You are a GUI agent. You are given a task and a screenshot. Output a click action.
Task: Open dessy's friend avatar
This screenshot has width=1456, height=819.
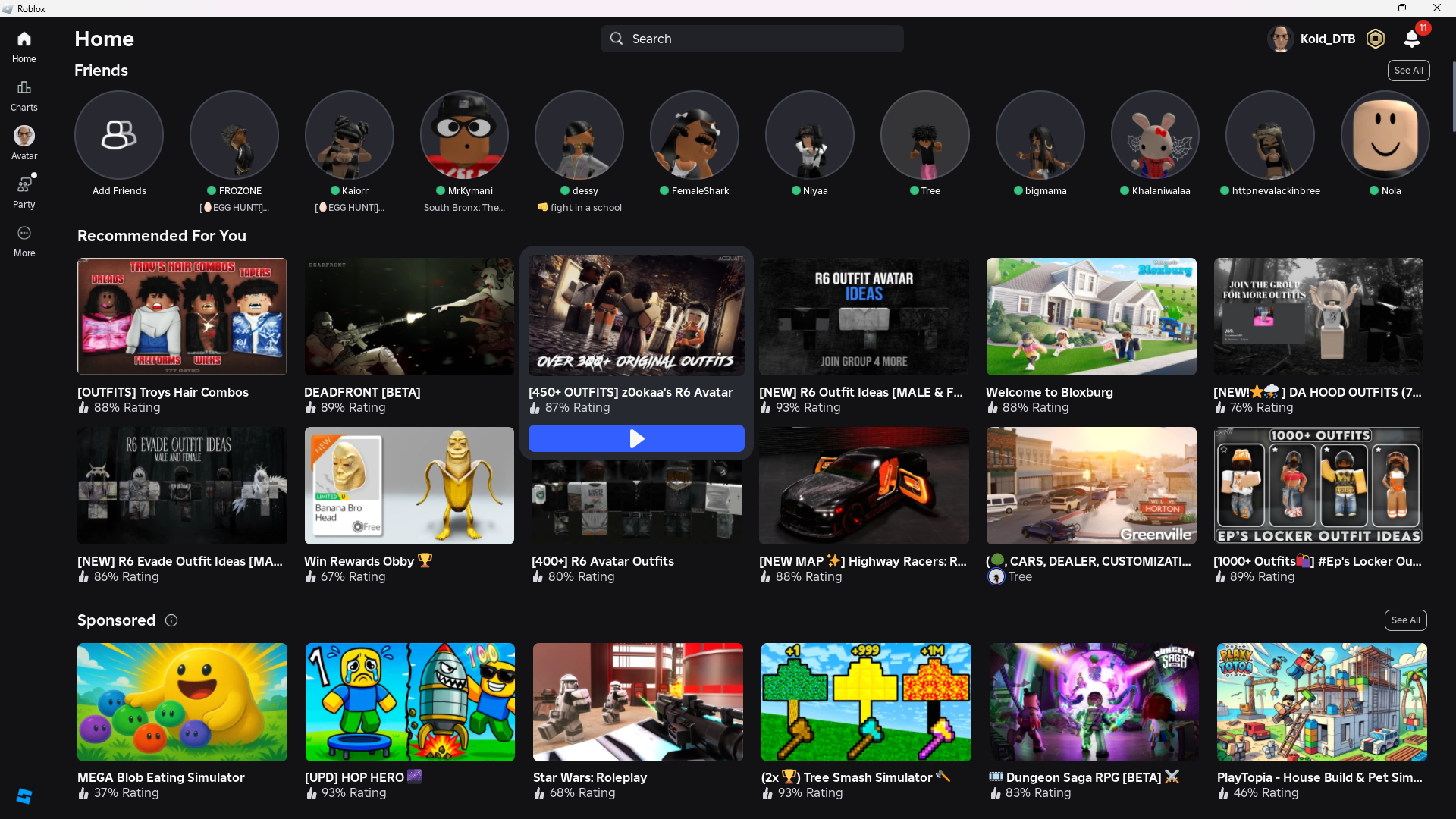[579, 135]
